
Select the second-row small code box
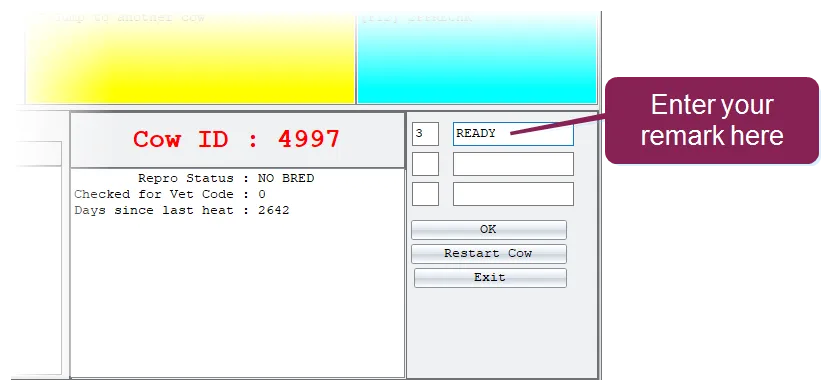click(x=425, y=164)
